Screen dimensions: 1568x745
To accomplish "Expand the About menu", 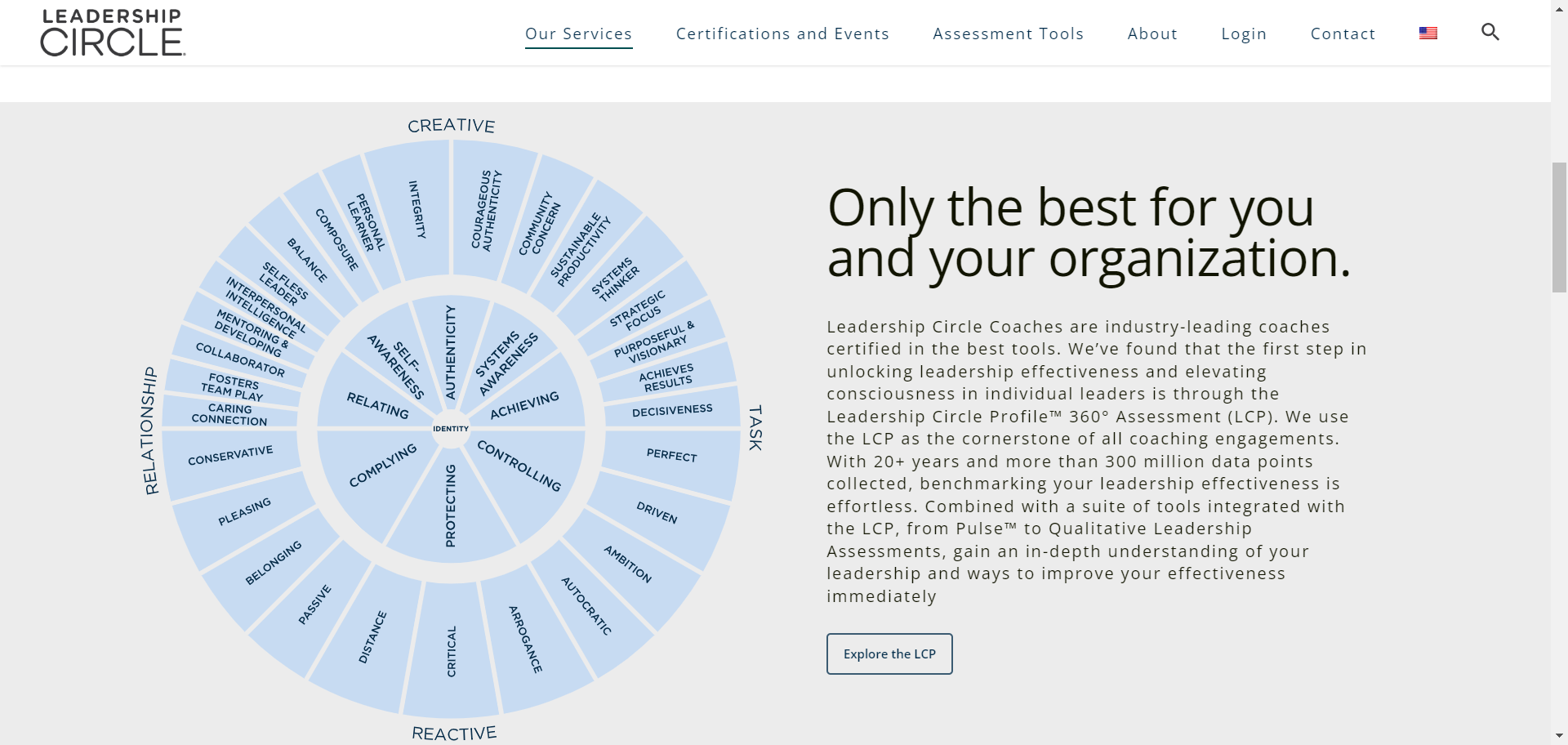I will 1152,33.
